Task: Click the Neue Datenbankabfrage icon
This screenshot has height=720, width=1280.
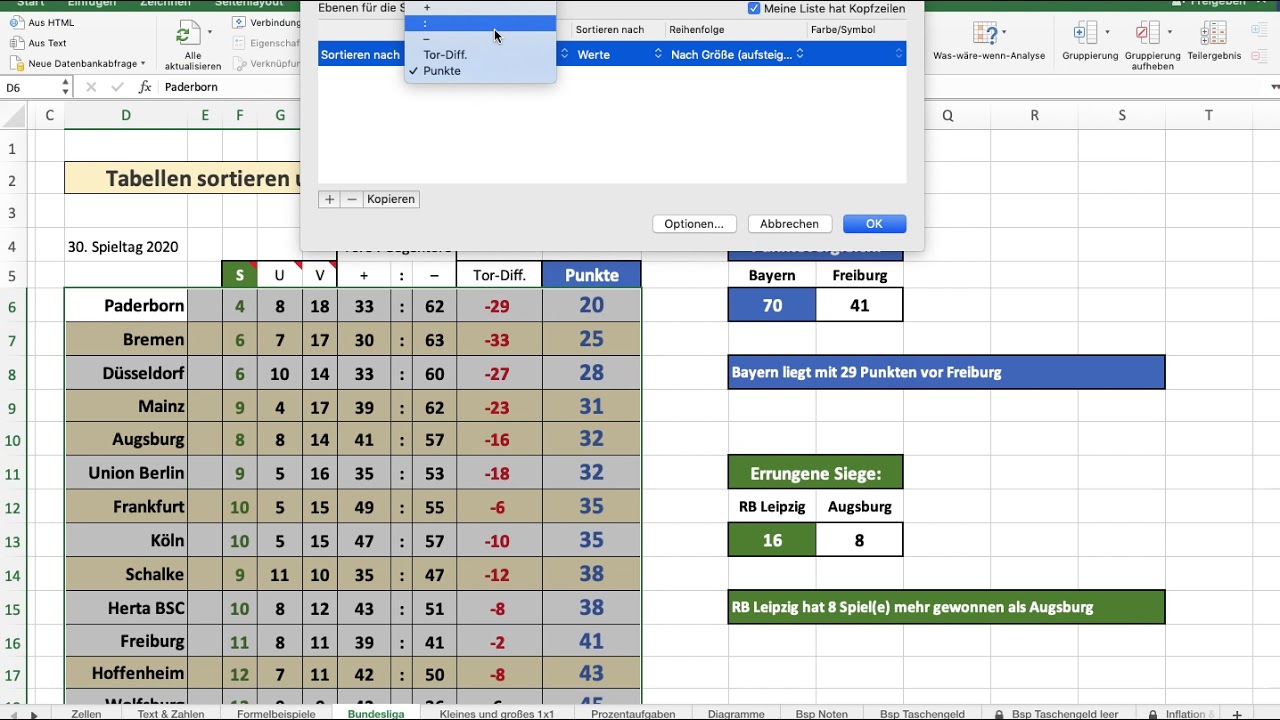Action: 17,63
